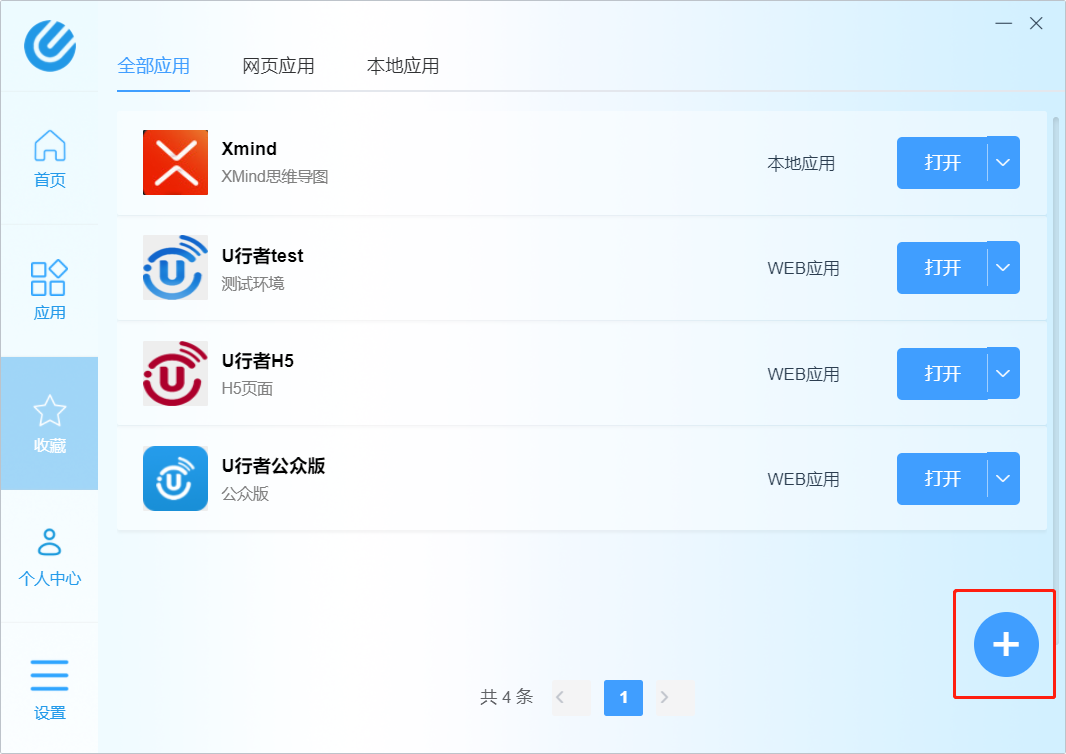Close the application window
Image resolution: width=1066 pixels, height=754 pixels.
1036,23
